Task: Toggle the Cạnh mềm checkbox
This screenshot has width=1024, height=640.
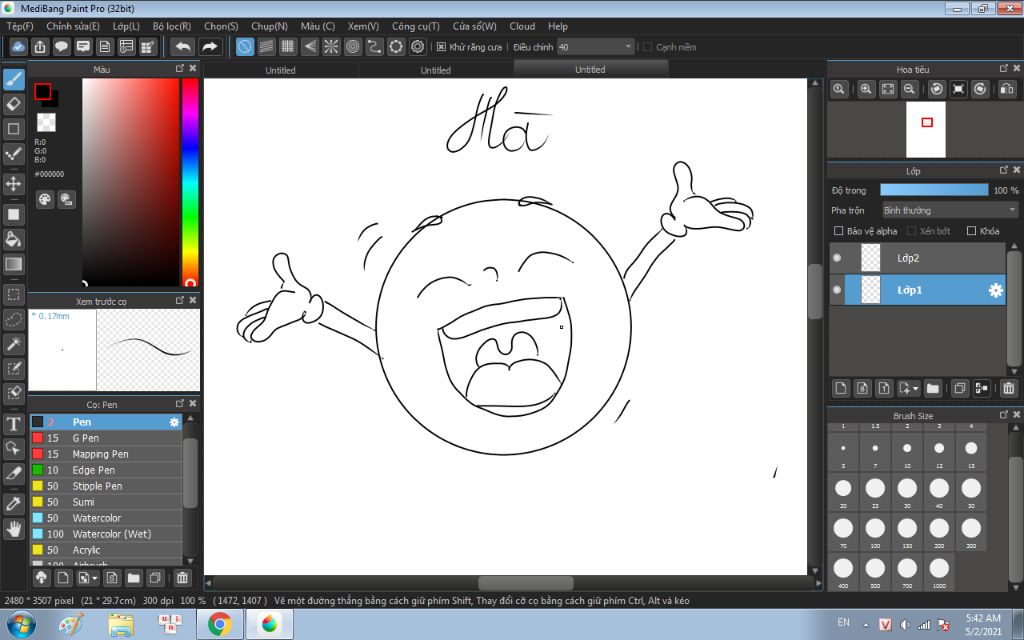Action: point(647,47)
